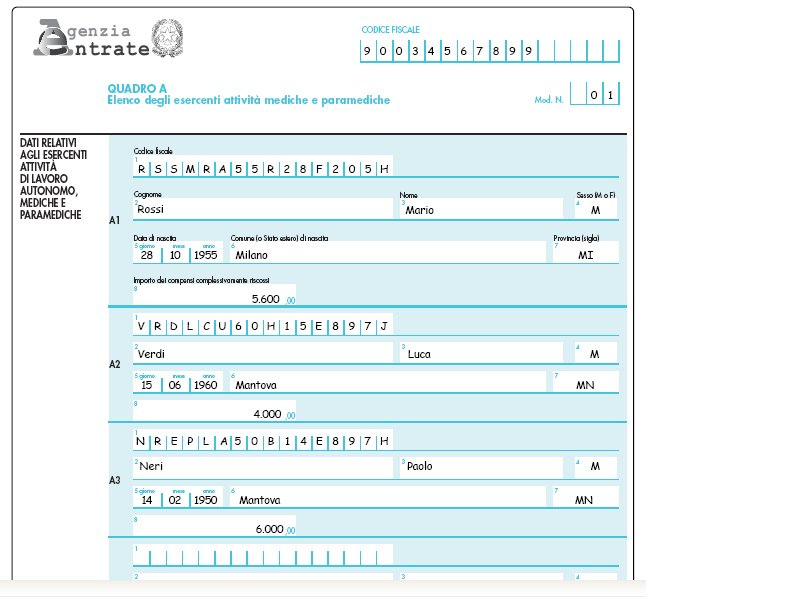The height and width of the screenshot is (600, 800).
Task: Select the surname field containing Verdi
Action: [263, 355]
